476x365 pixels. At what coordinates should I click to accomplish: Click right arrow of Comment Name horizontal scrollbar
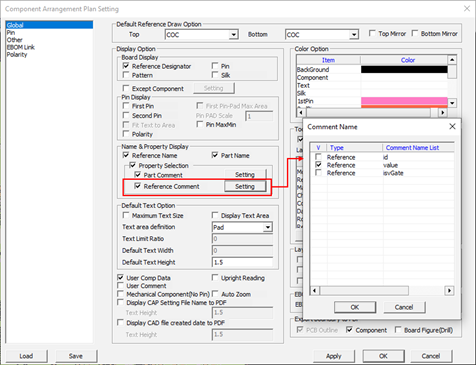[449, 291]
